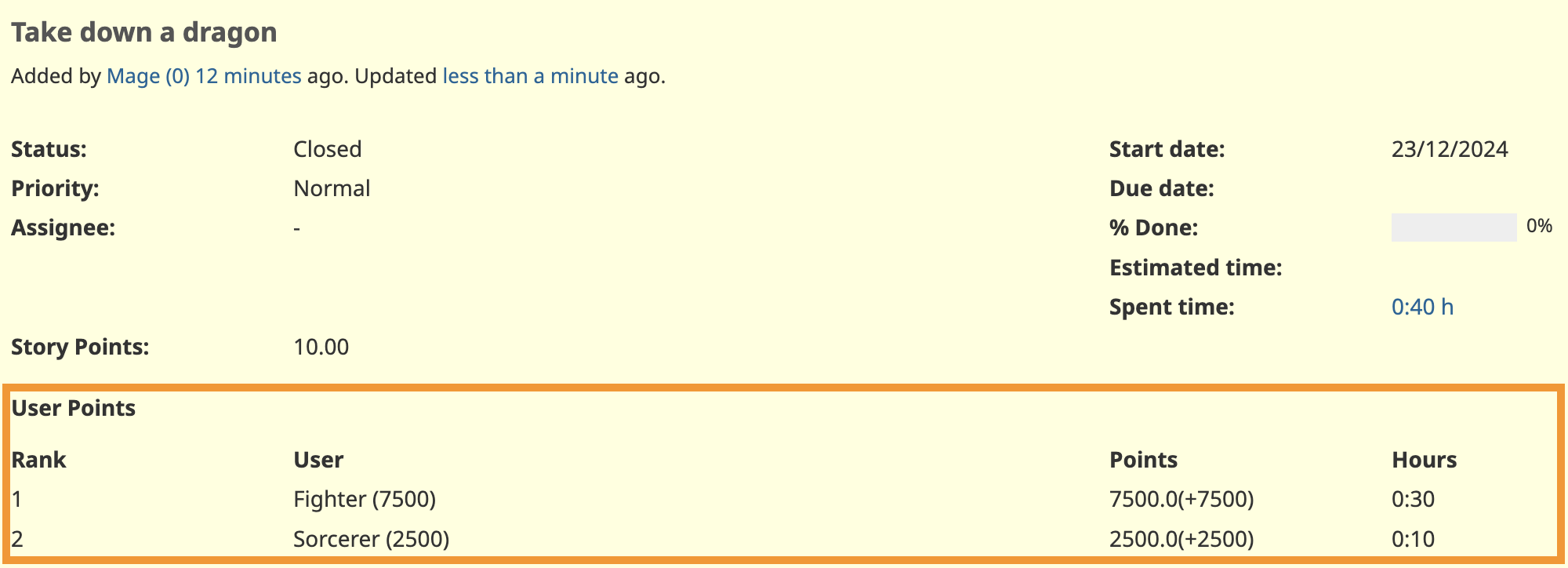This screenshot has width=1568, height=568.
Task: Open the 0:40 h spent time link
Action: pyautogui.click(x=1422, y=307)
